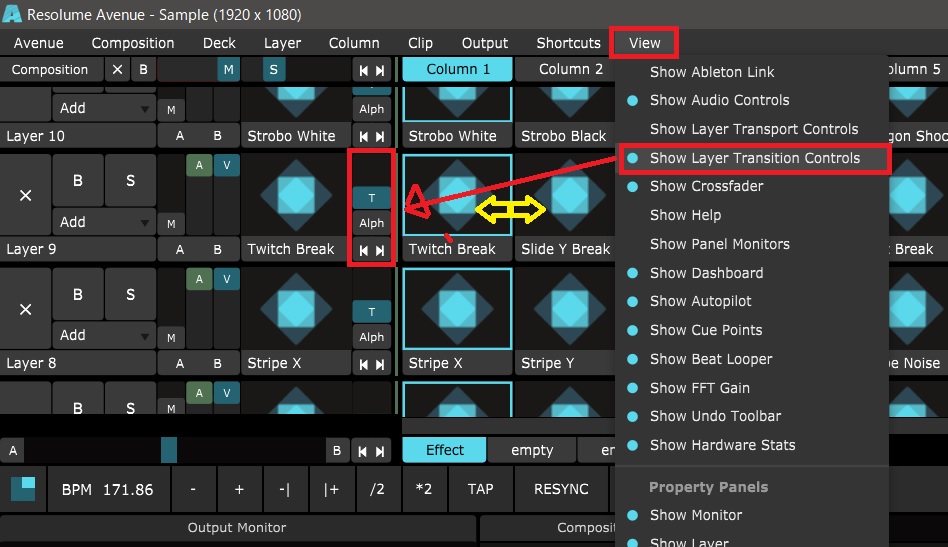948x547 pixels.
Task: Bypass Layer 9 with B button
Action: (78, 181)
